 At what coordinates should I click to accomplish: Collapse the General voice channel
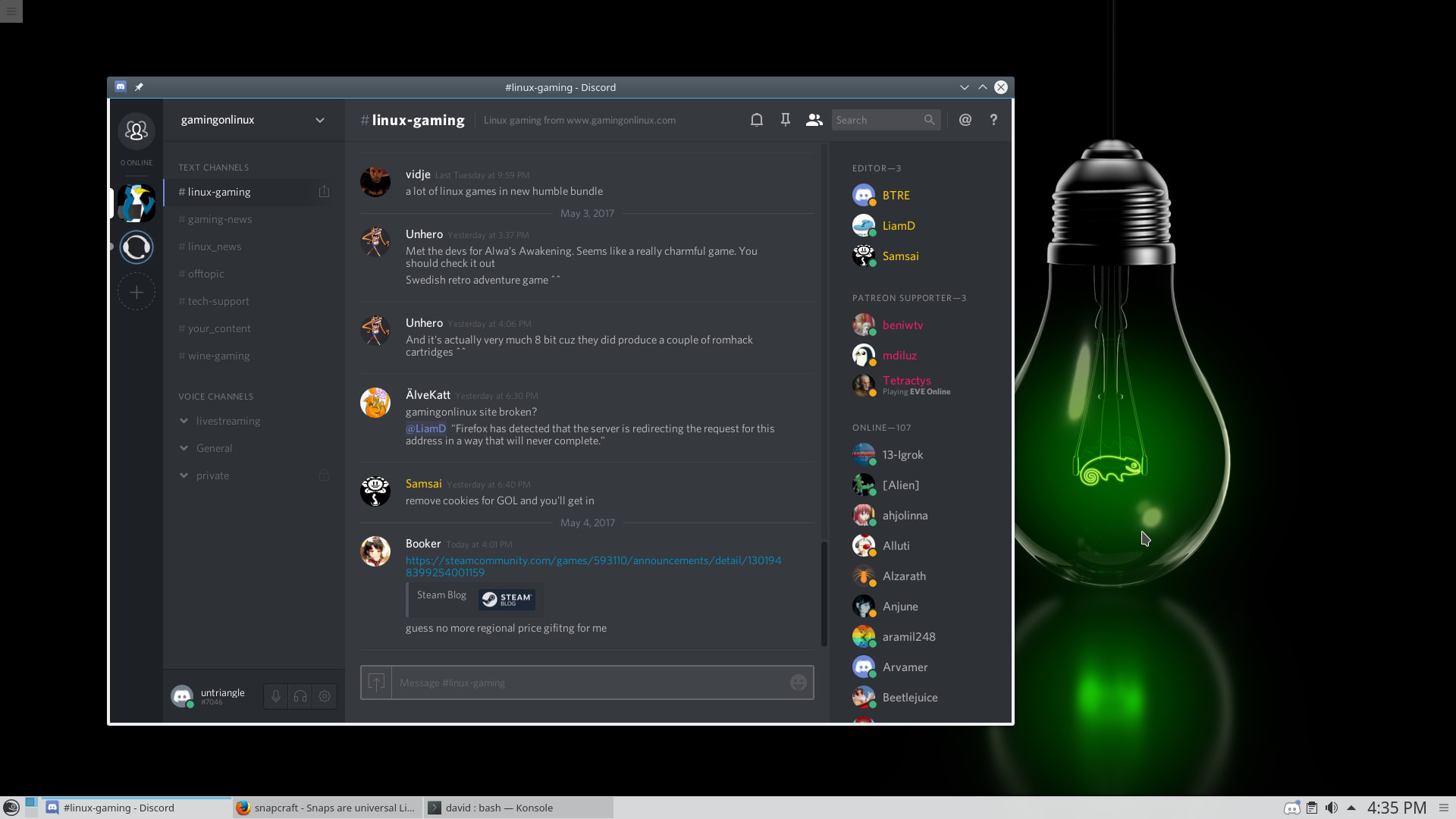pos(184,448)
